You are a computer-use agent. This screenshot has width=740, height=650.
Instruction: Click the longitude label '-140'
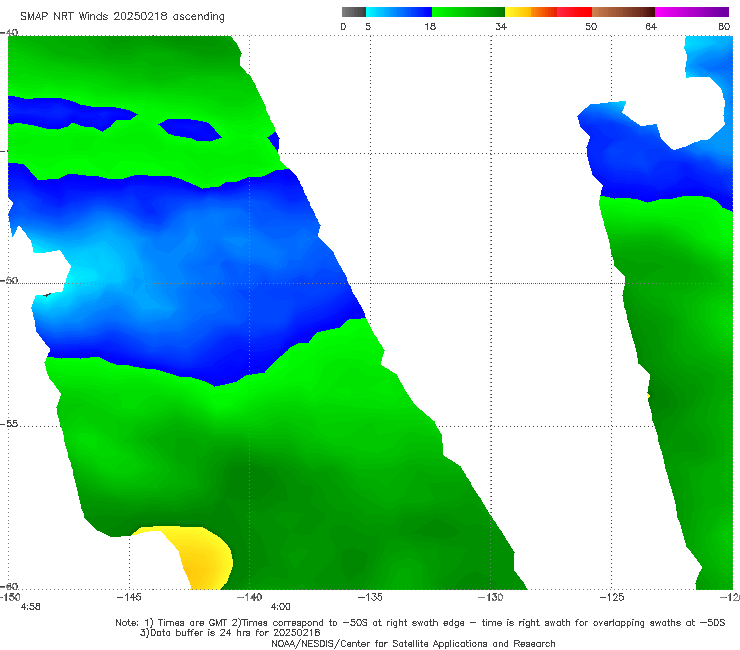pyautogui.click(x=250, y=597)
